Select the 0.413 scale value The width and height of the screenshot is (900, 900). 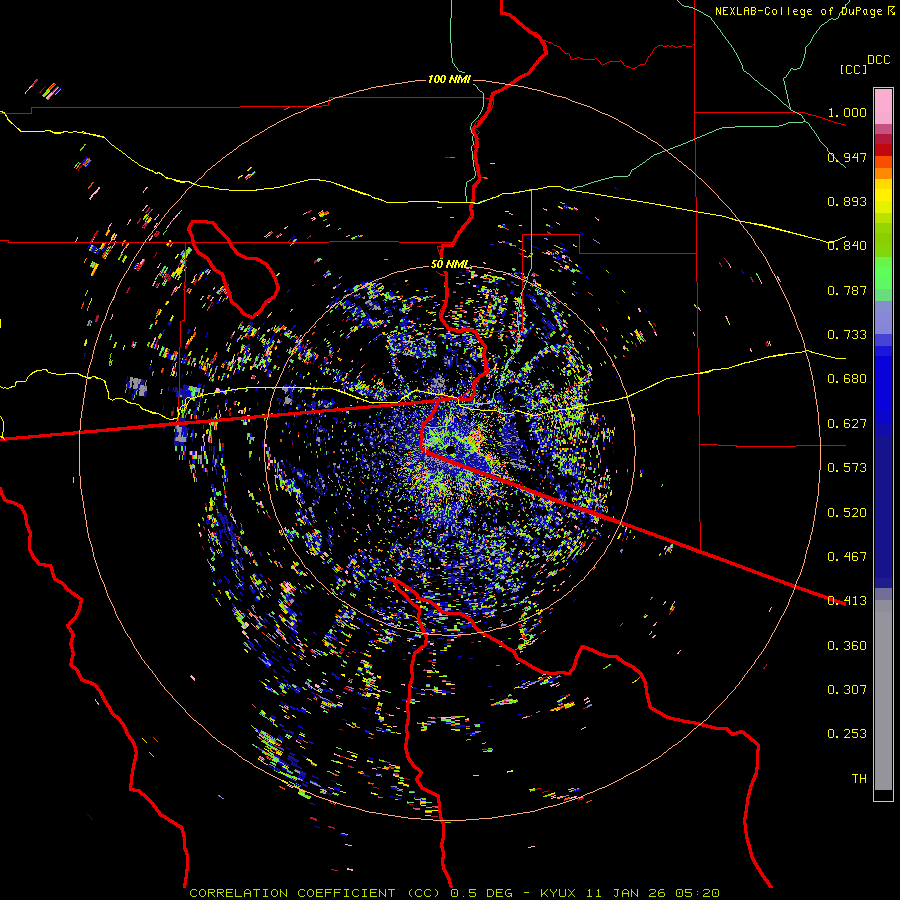[x=847, y=601]
